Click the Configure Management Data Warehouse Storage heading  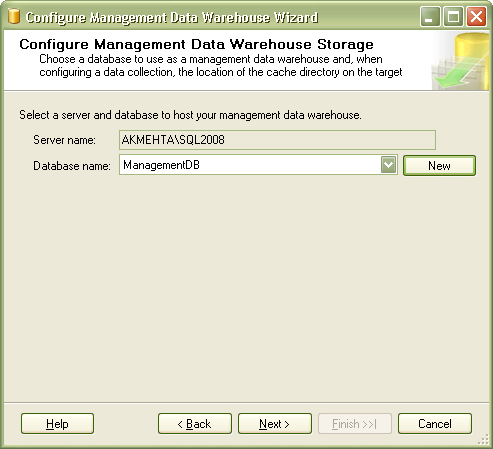[x=196, y=44]
